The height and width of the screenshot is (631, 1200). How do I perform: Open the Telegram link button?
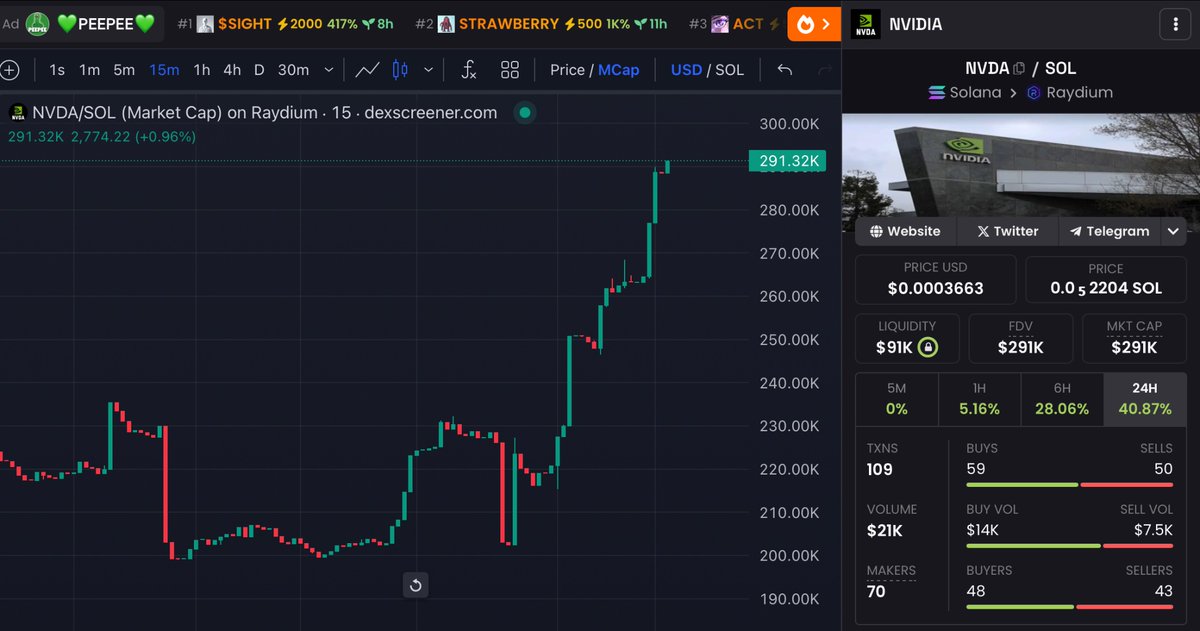[1109, 231]
